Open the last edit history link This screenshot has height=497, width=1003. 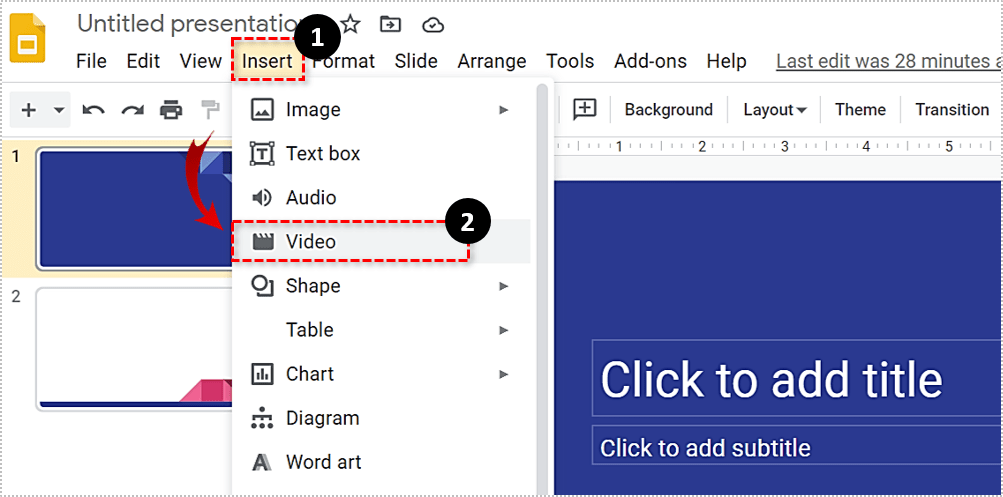pos(888,61)
